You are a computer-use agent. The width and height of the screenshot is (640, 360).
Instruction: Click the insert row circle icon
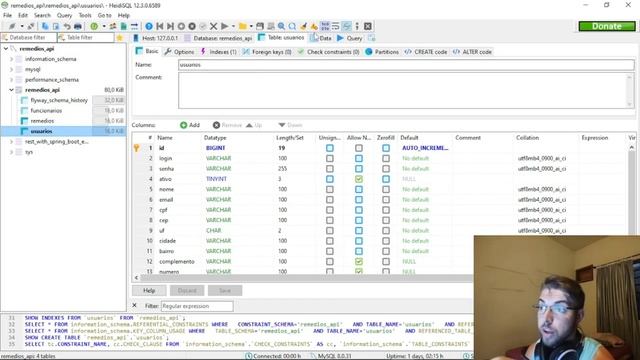tap(181, 26)
